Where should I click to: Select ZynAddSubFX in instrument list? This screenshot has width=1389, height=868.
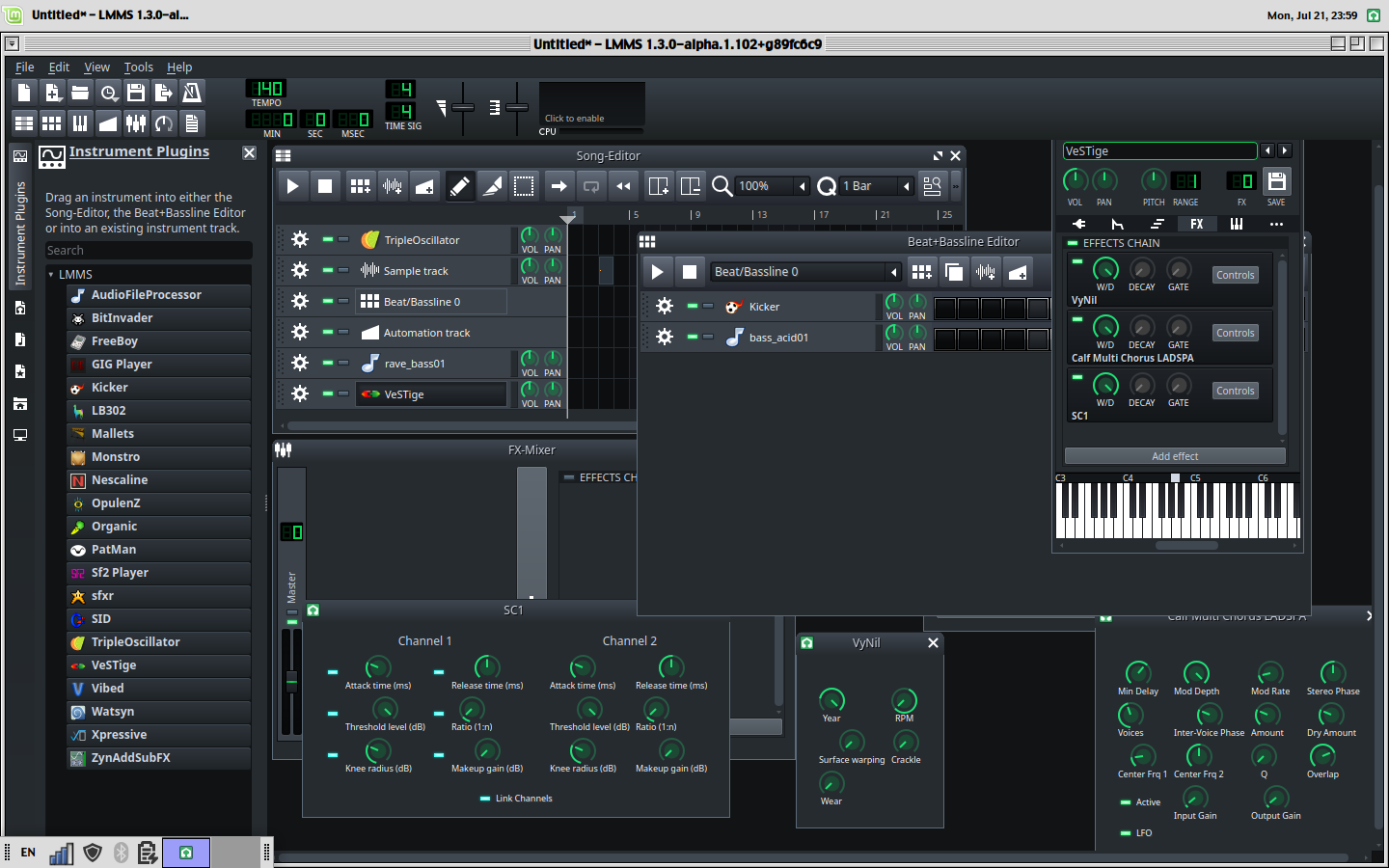[x=159, y=758]
